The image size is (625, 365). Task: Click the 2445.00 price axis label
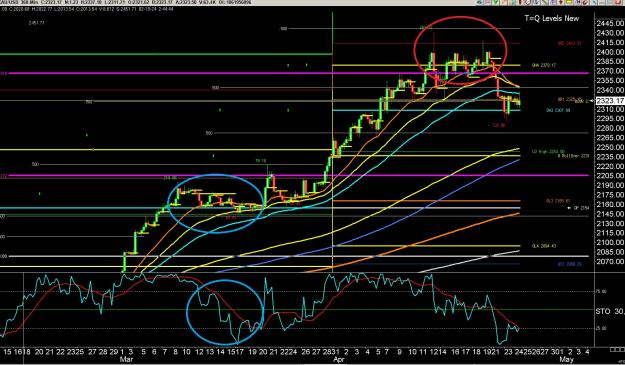point(610,23)
